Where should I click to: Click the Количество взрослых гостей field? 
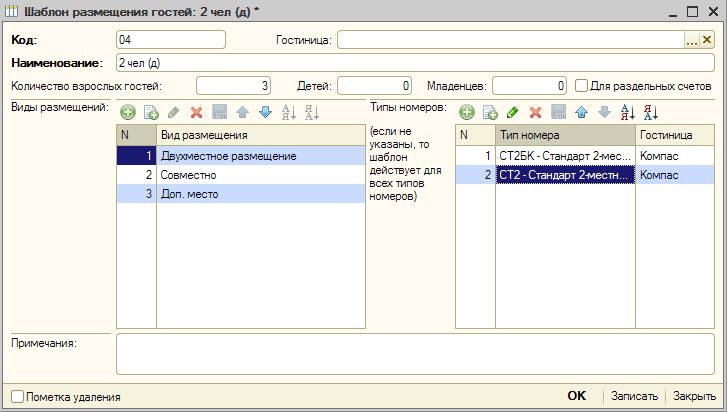[233, 86]
